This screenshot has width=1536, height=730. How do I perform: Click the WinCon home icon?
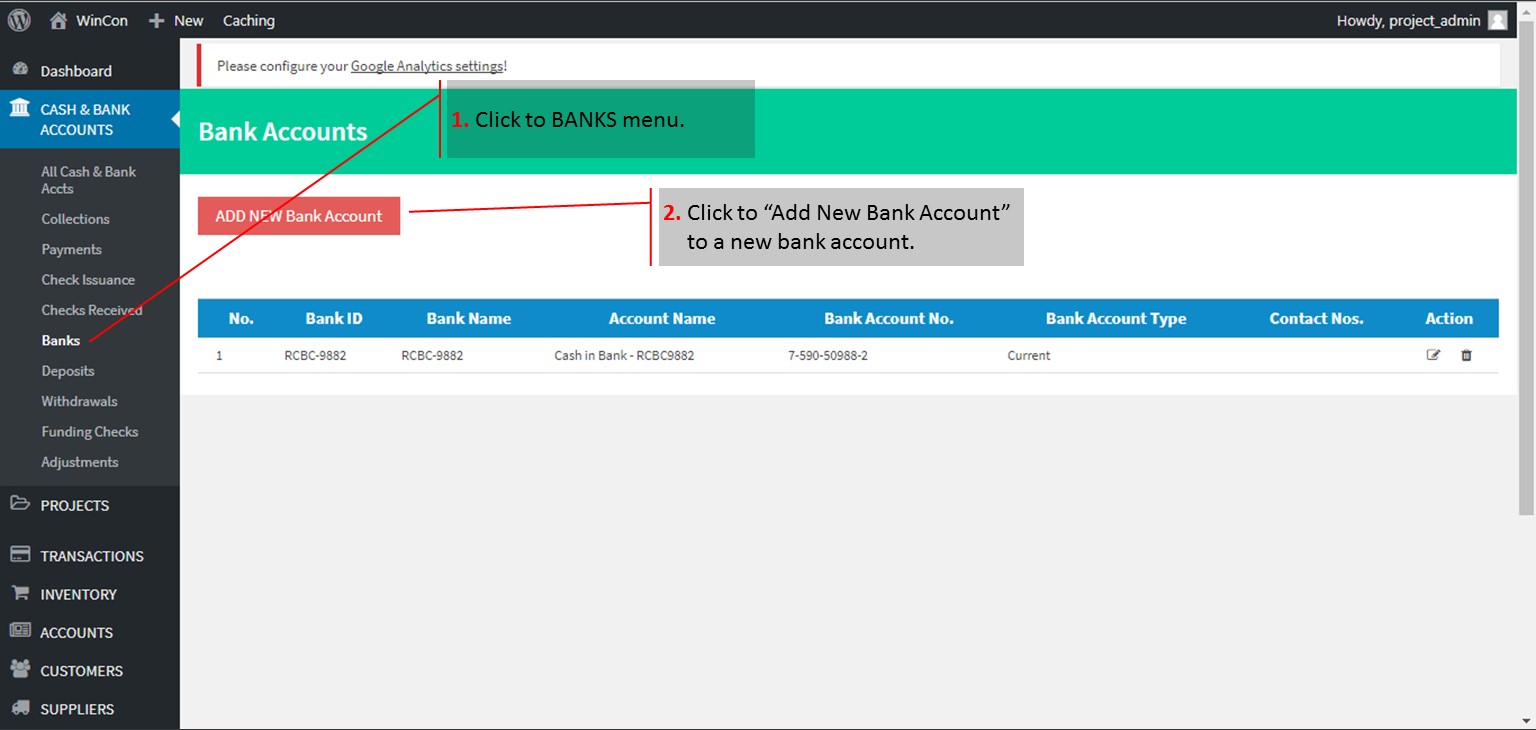pyautogui.click(x=59, y=20)
